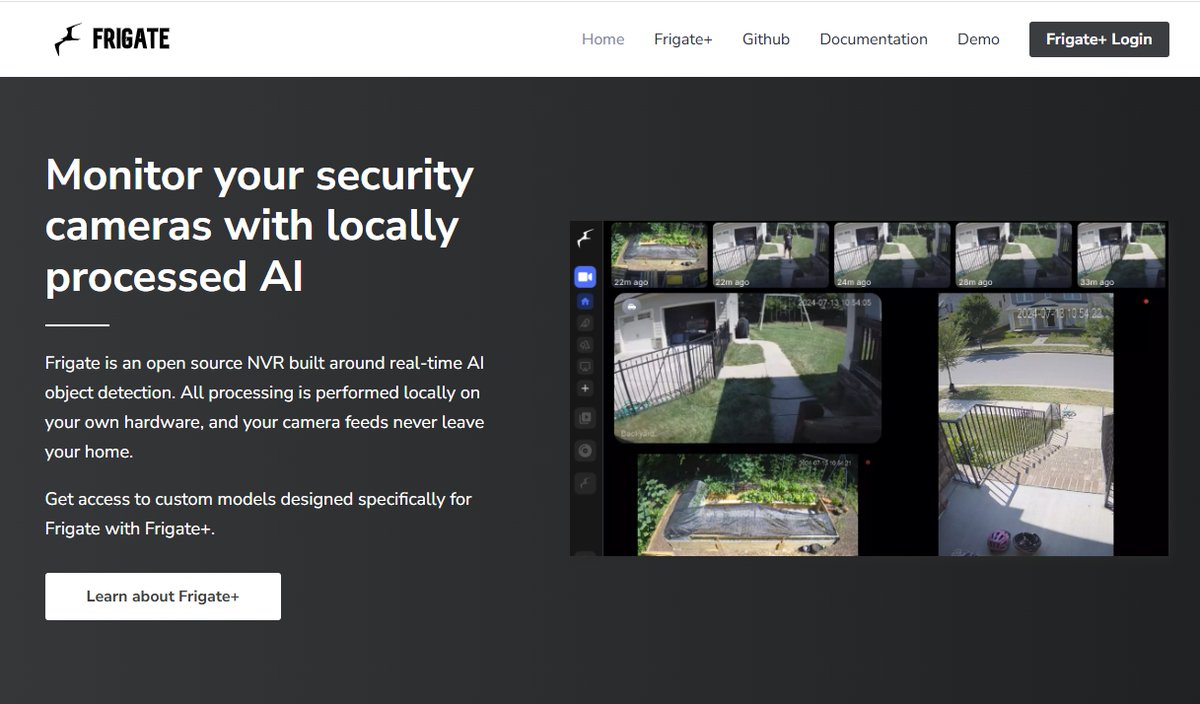The width and height of the screenshot is (1200, 704).
Task: Click the Frigate+ Login button
Action: [1099, 39]
